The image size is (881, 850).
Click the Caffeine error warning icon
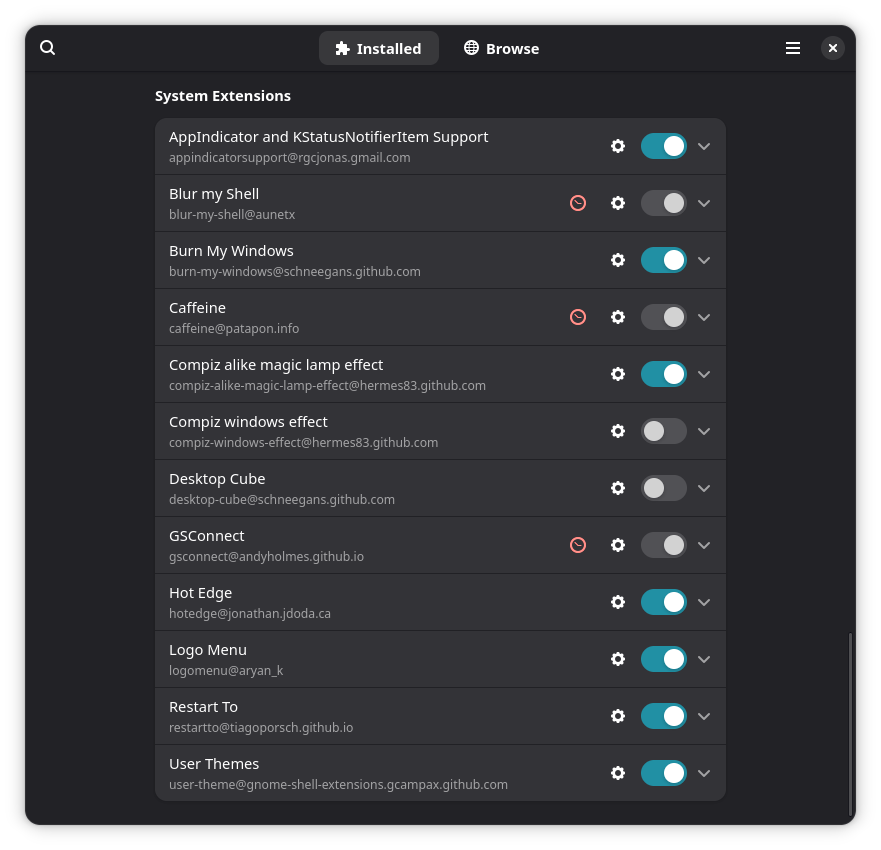(x=578, y=317)
